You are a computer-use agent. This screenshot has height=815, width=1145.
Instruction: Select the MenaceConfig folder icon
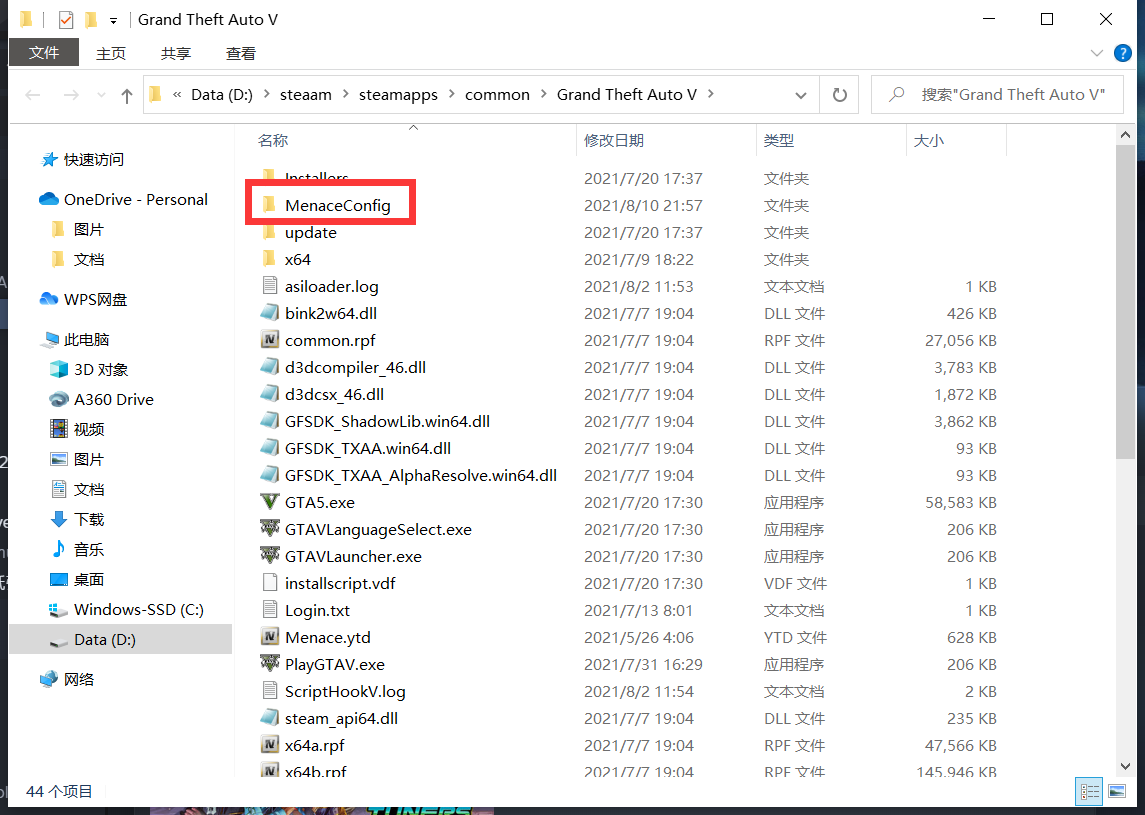[x=269, y=204]
